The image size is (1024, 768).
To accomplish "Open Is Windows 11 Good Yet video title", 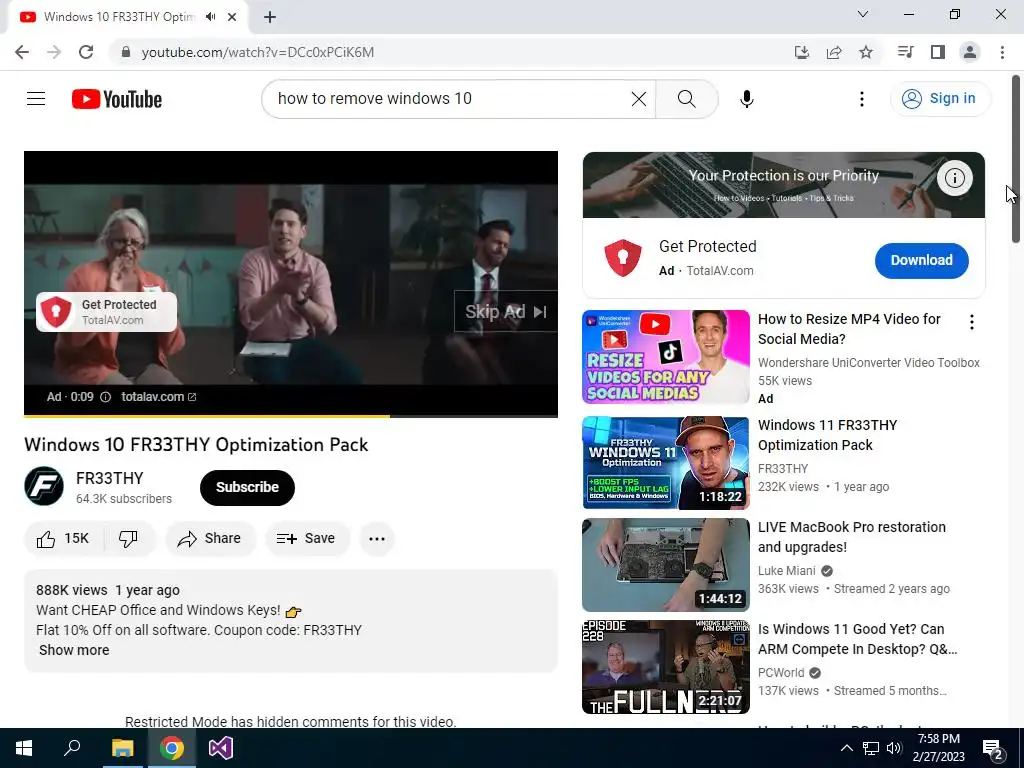I will click(857, 639).
